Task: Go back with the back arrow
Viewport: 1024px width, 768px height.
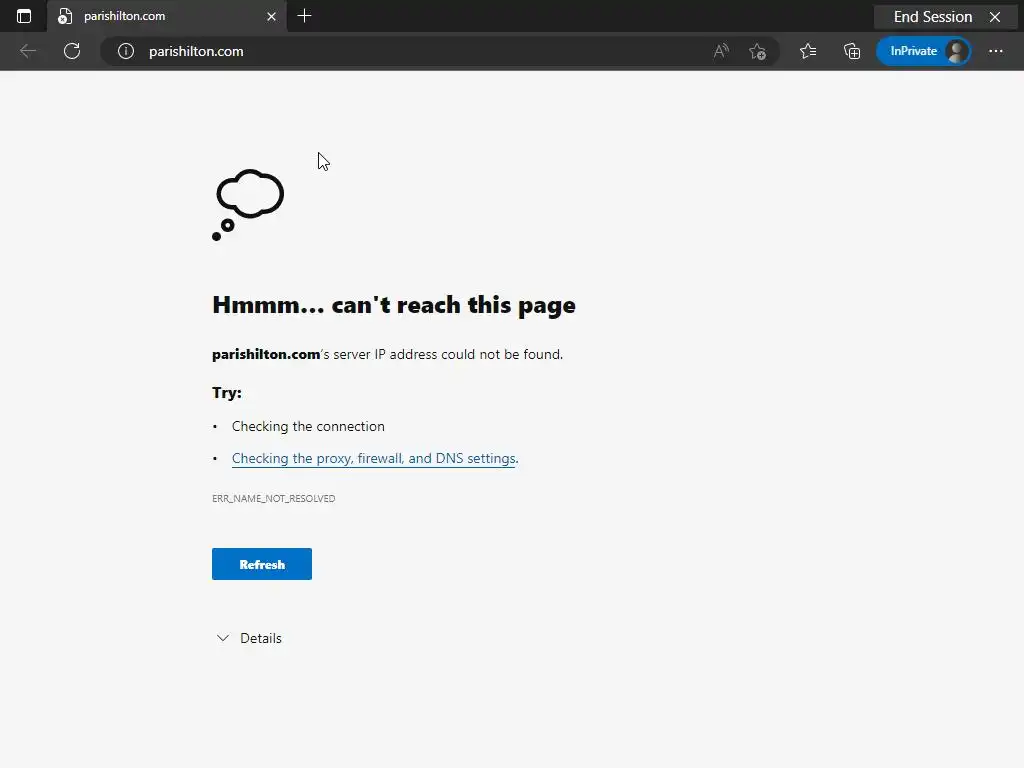Action: click(28, 51)
